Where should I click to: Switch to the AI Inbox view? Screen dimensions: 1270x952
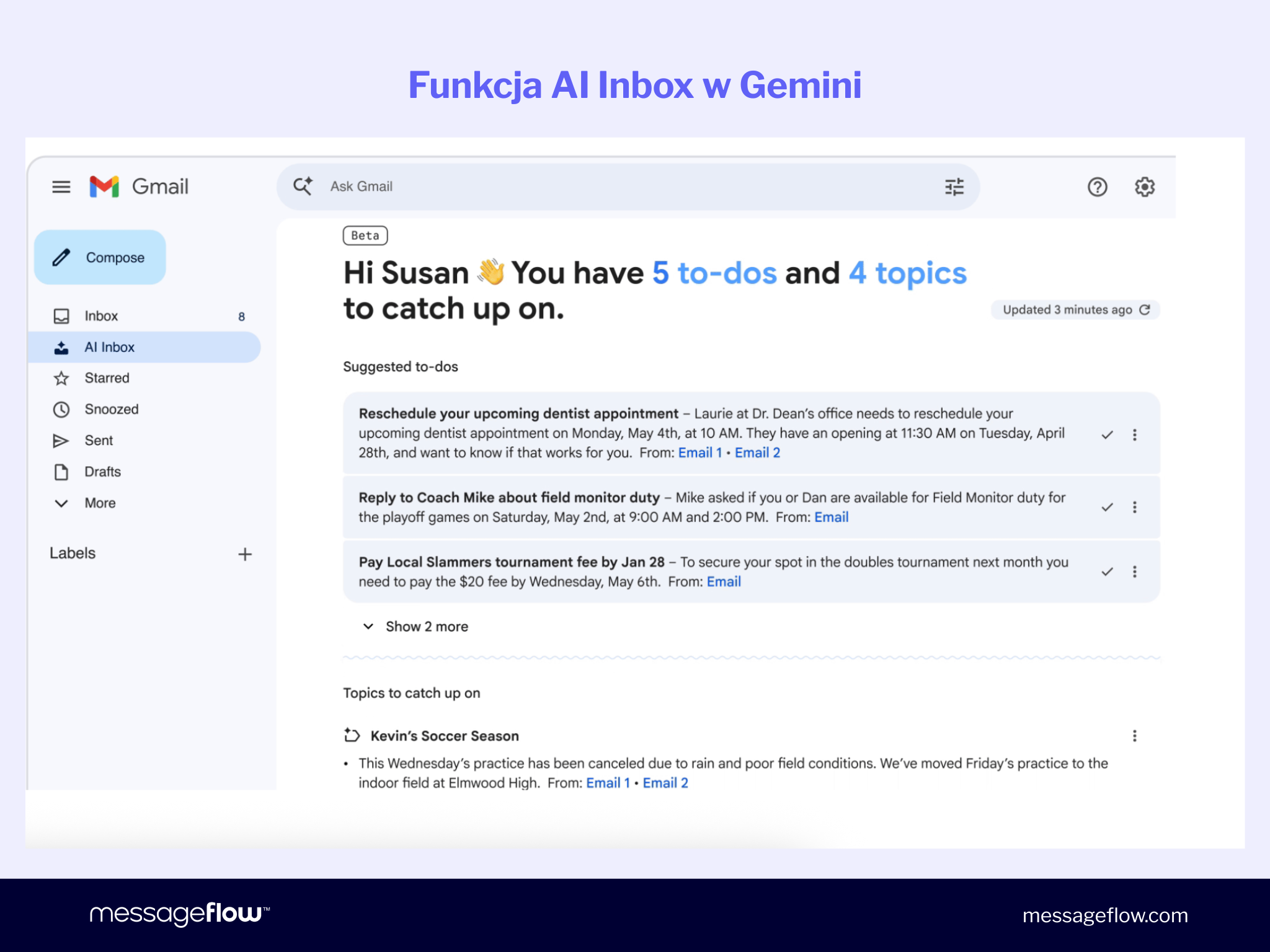110,347
